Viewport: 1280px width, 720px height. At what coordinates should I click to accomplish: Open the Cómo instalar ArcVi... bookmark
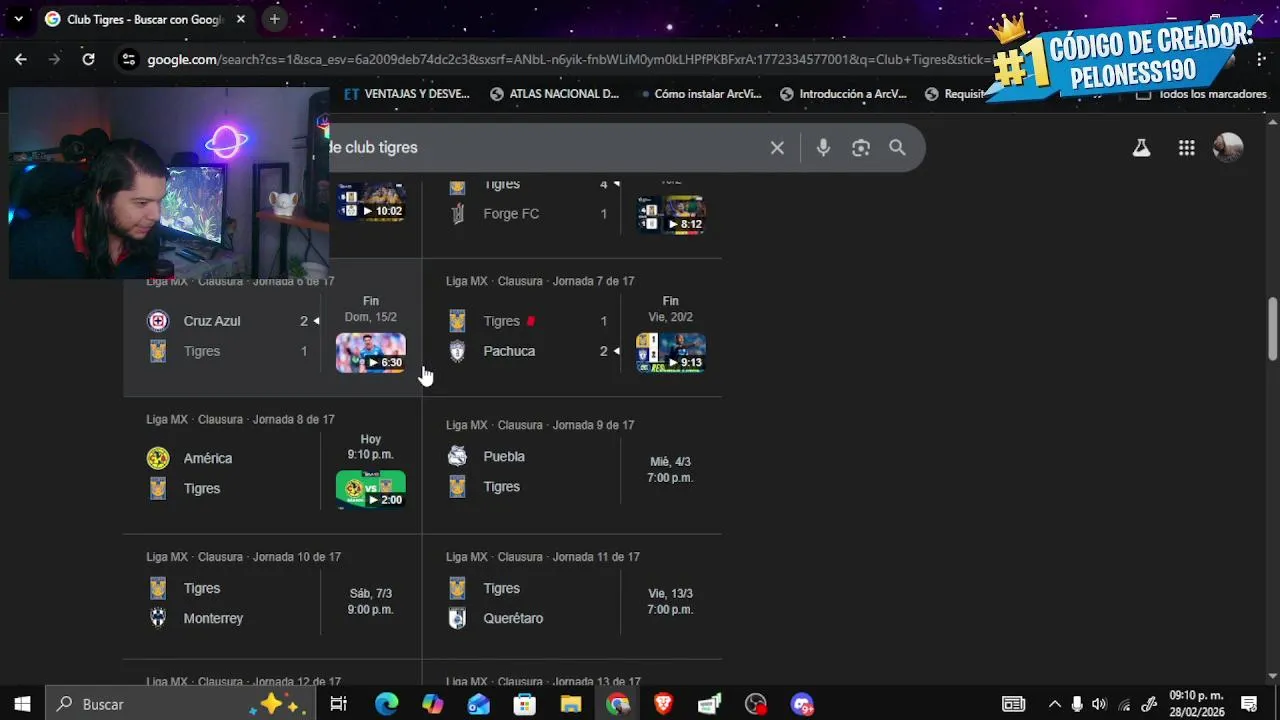pos(698,94)
